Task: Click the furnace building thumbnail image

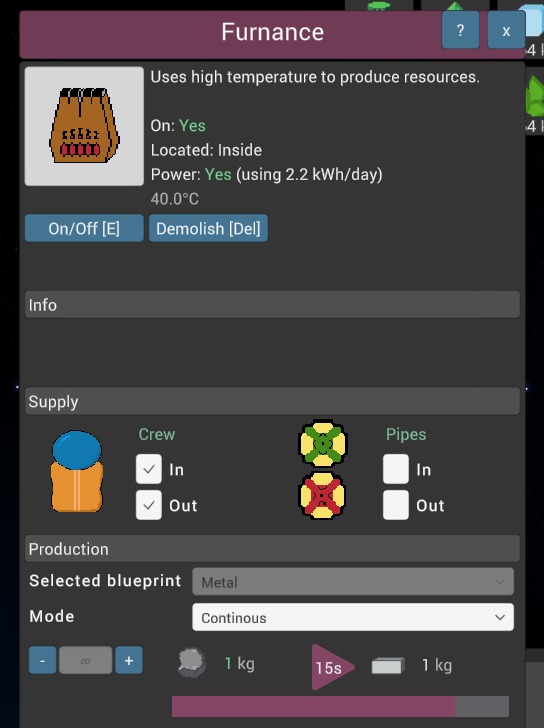Action: pos(84,126)
